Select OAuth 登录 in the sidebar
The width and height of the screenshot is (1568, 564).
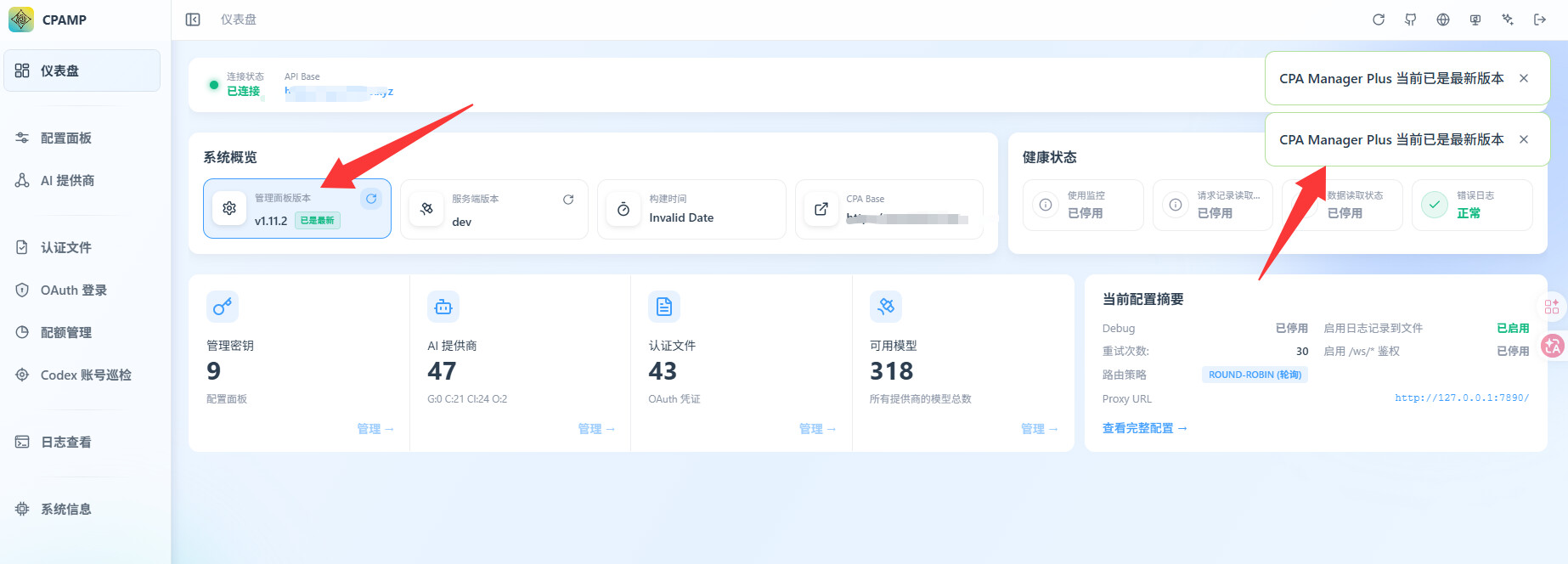tap(82, 290)
